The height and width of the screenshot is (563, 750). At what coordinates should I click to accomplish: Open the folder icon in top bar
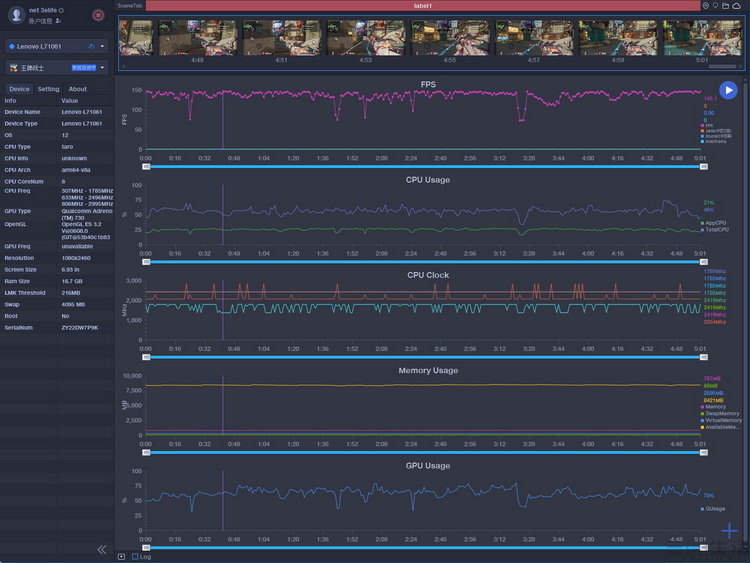pyautogui.click(x=725, y=6)
